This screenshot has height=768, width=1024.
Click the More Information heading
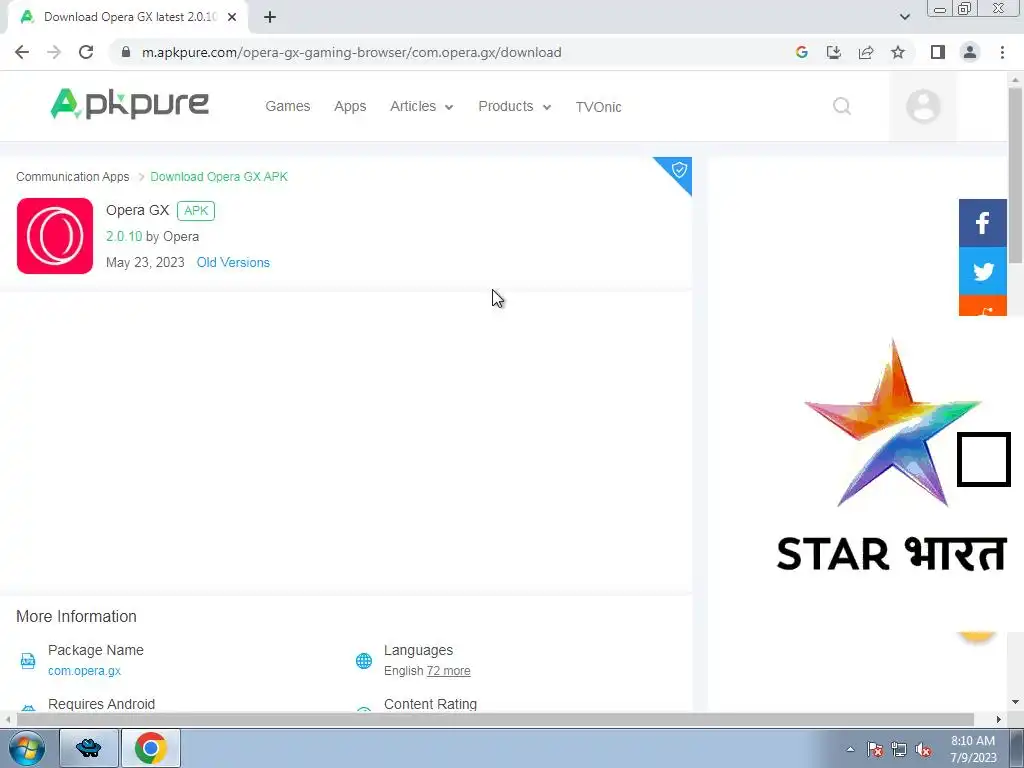click(x=76, y=616)
